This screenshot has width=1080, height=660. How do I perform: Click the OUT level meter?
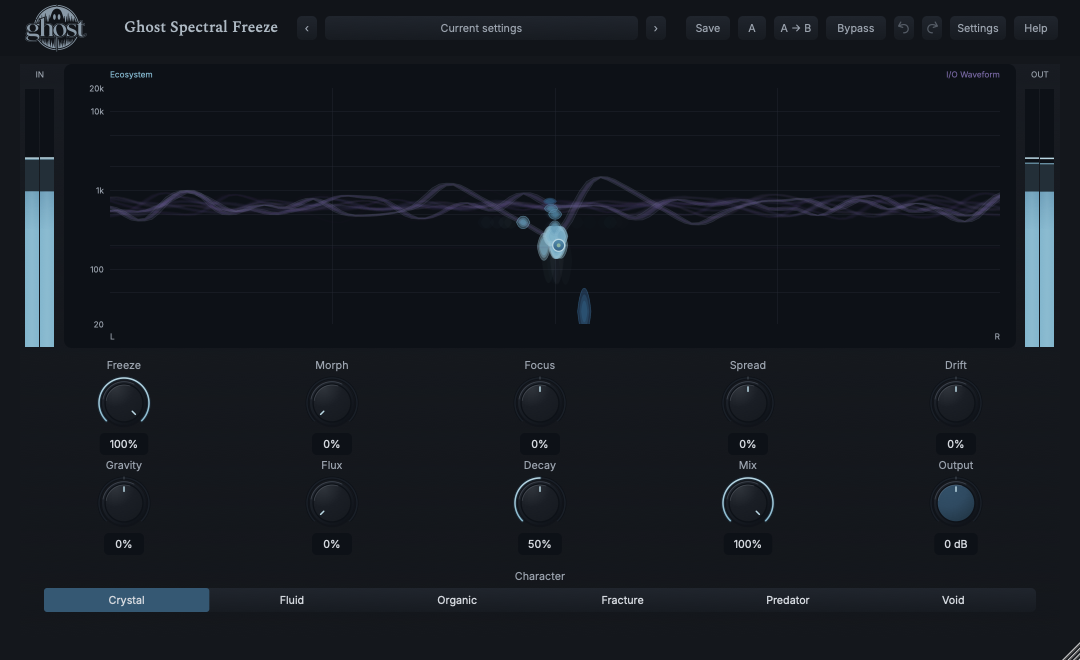coord(1039,218)
